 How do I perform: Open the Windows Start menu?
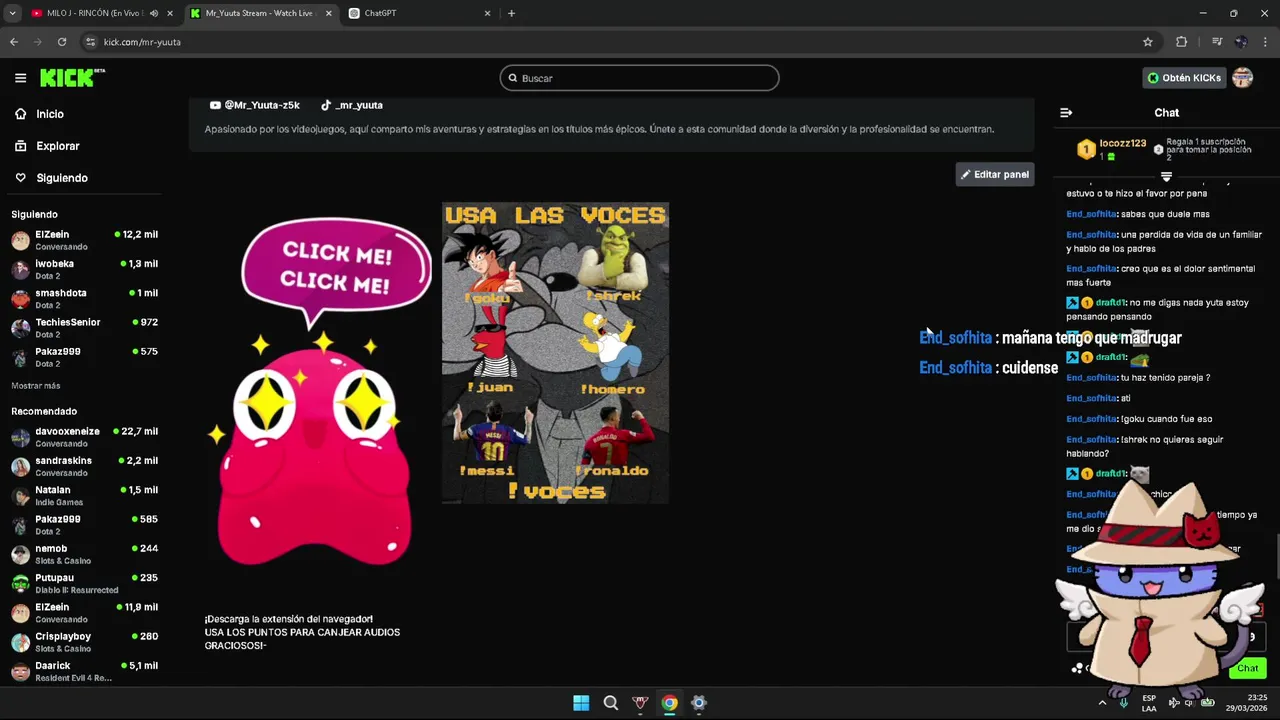(581, 703)
